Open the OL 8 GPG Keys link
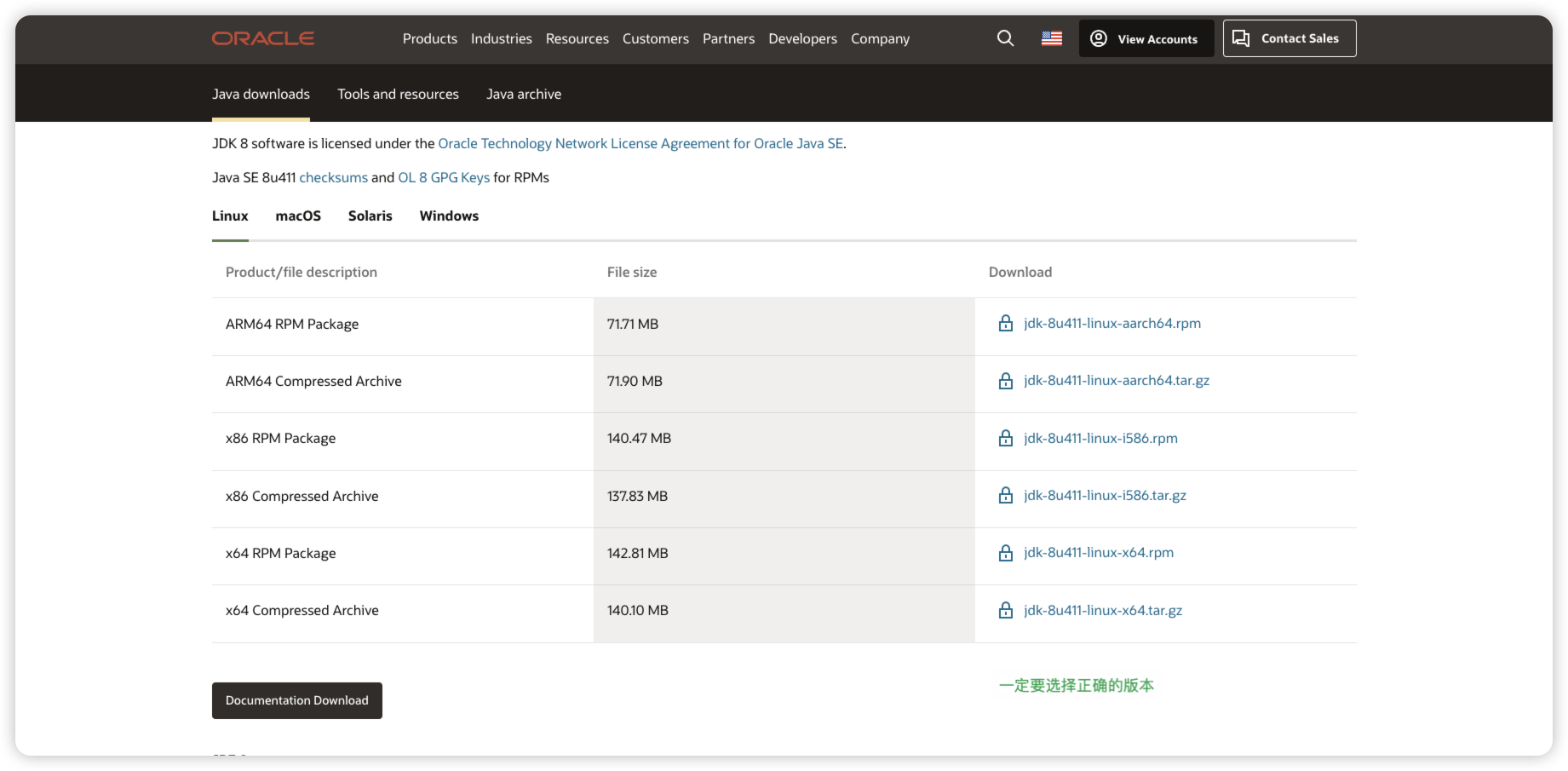Image resolution: width=1568 pixels, height=771 pixels. click(x=444, y=177)
